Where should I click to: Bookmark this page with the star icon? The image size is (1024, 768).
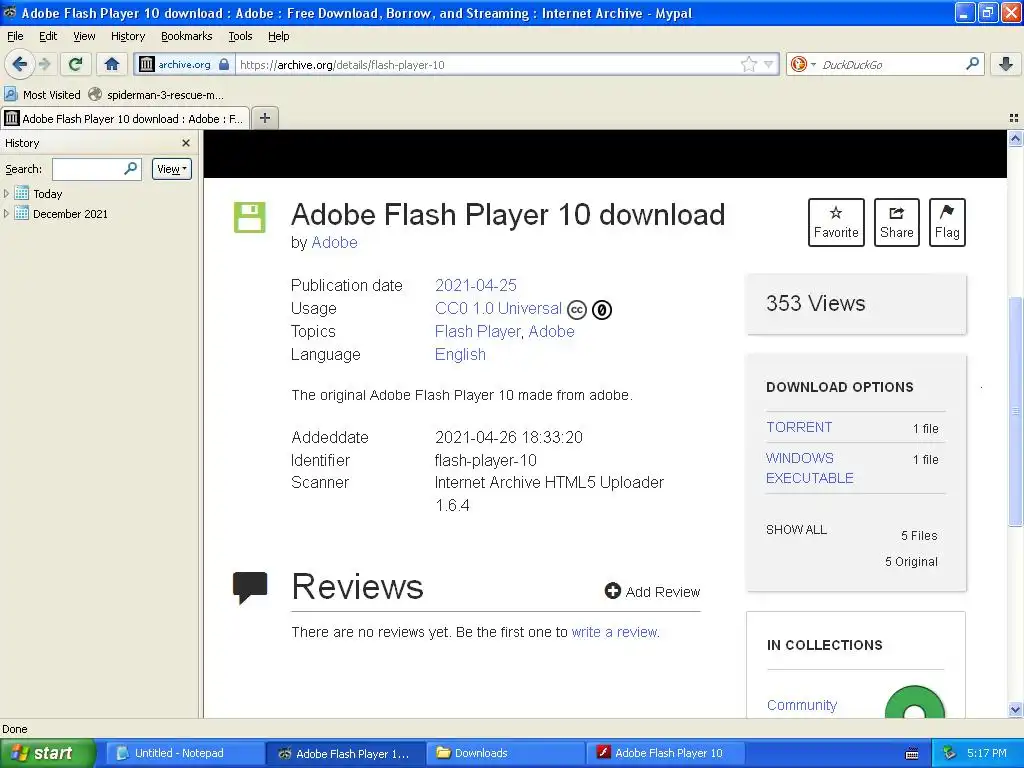(x=748, y=64)
